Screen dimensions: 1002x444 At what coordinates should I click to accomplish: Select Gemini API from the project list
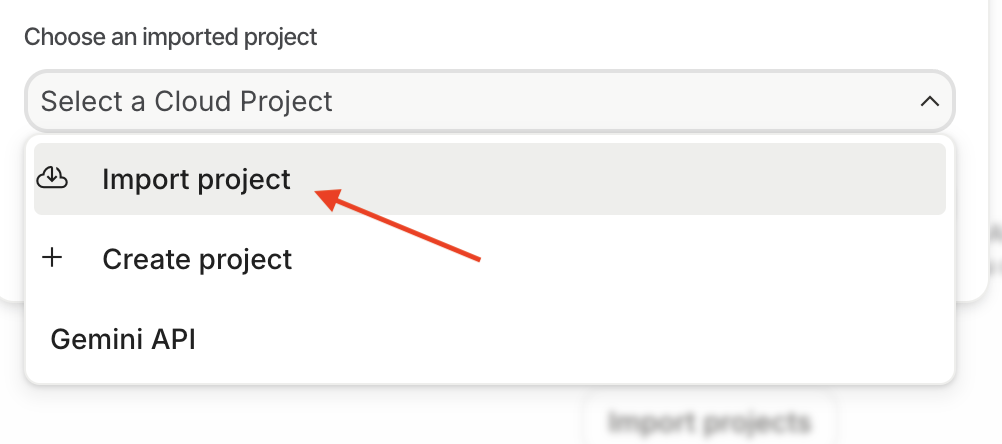pyautogui.click(x=123, y=339)
